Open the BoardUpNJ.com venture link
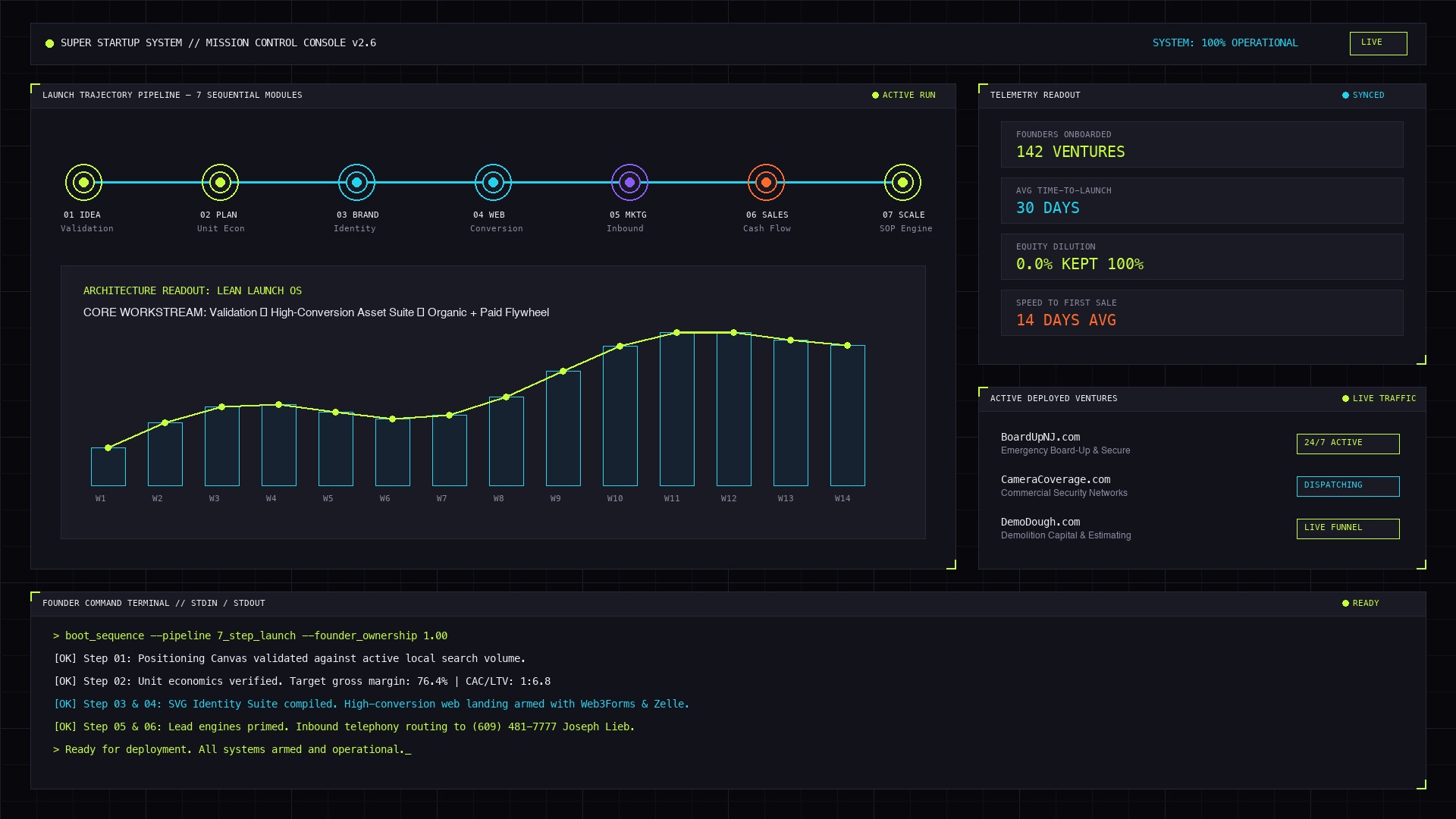1456x819 pixels. (x=1040, y=437)
